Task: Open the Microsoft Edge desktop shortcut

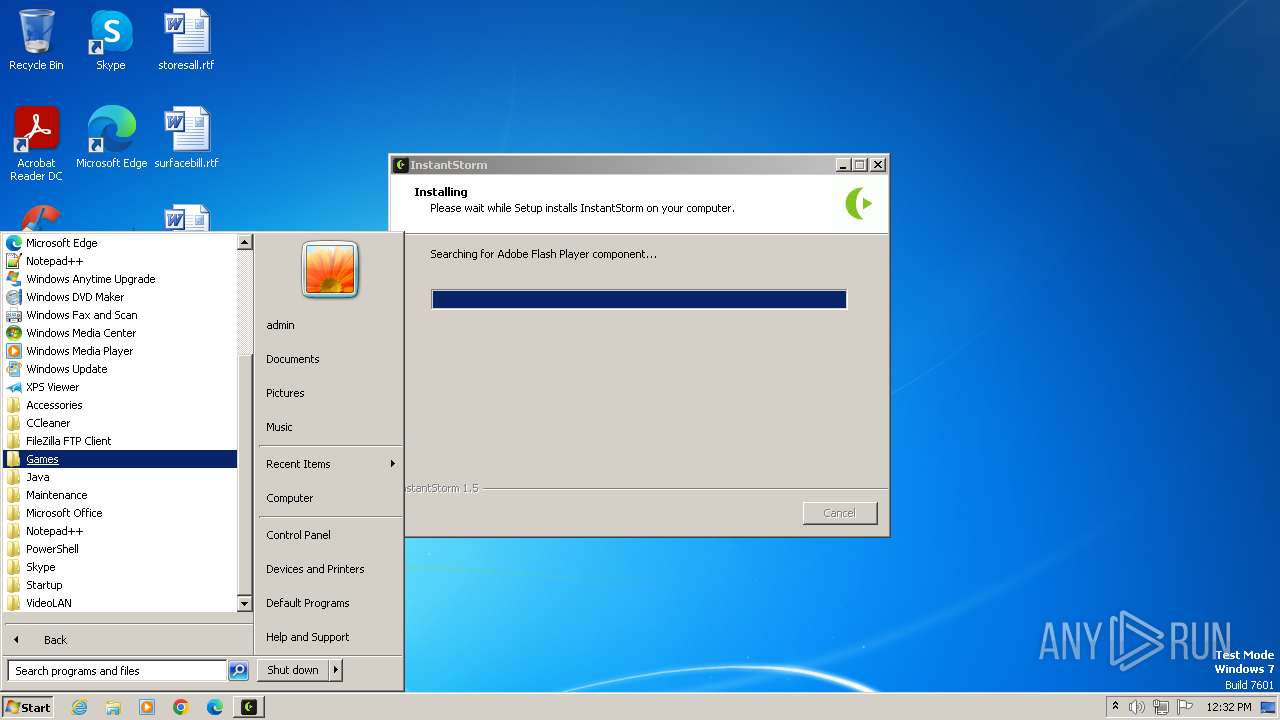Action: pyautogui.click(x=111, y=138)
